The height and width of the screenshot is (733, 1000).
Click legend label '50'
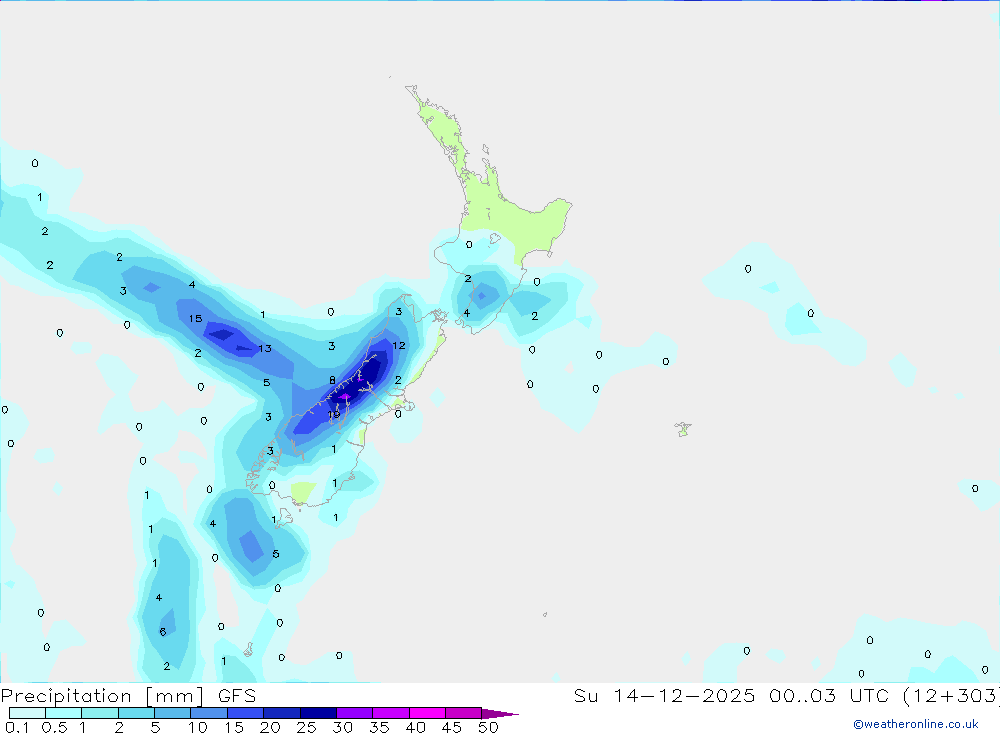click(488, 727)
